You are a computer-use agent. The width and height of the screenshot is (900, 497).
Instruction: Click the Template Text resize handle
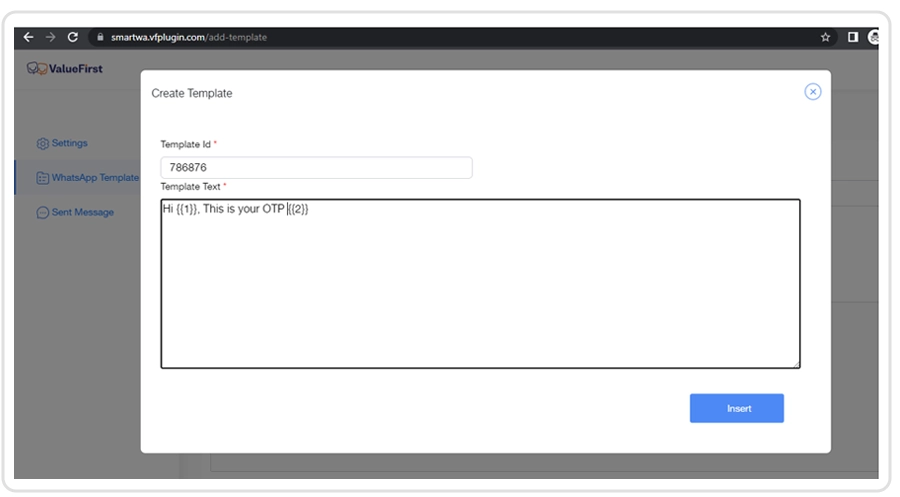(x=796, y=364)
